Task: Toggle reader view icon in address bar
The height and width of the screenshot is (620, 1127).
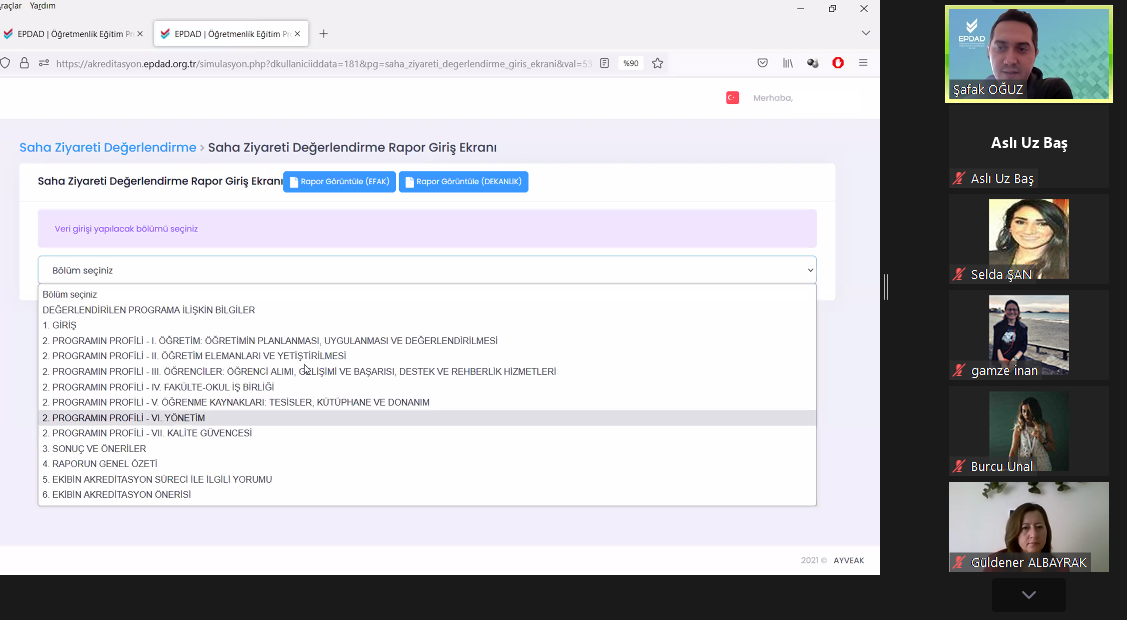Action: click(x=604, y=63)
